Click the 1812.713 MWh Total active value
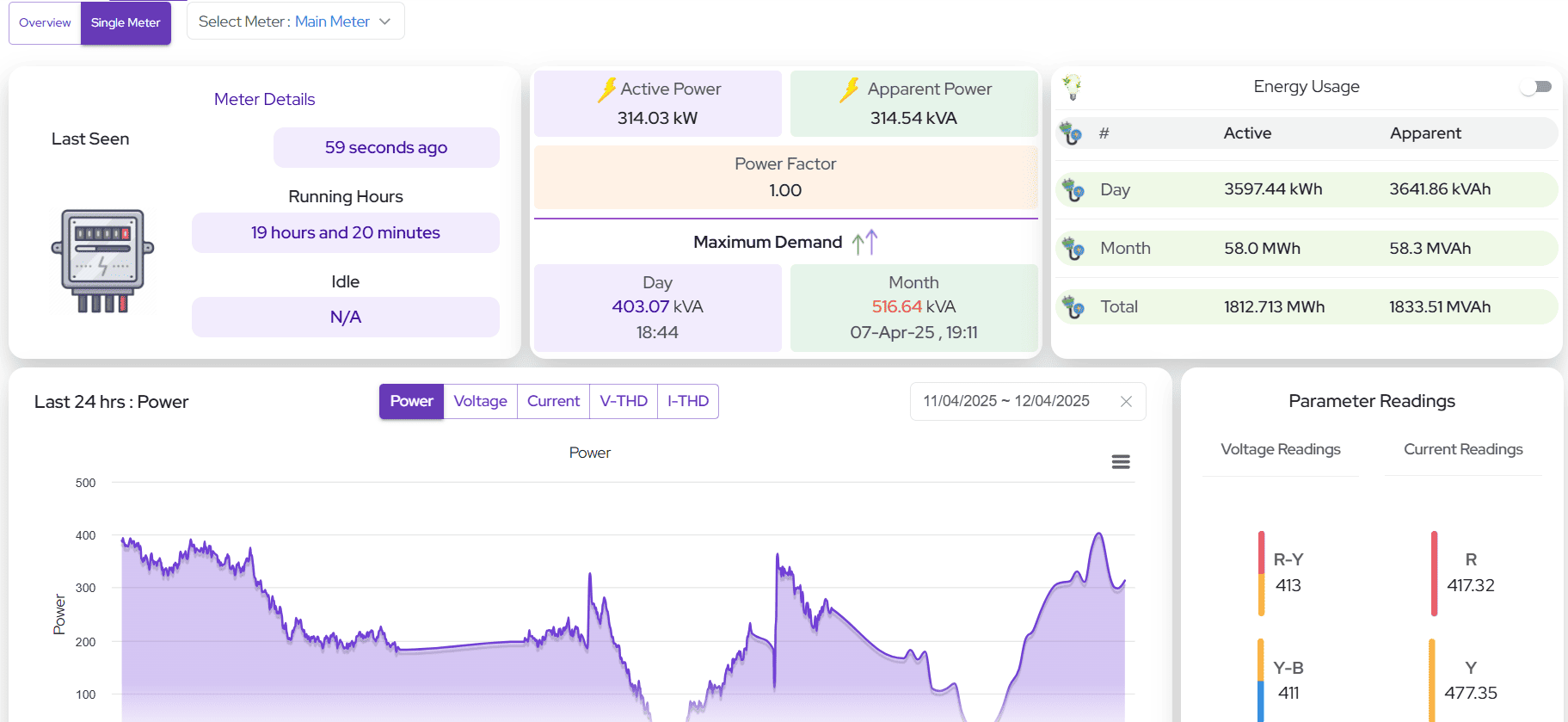This screenshot has height=722, width=1568. pyautogui.click(x=1274, y=307)
